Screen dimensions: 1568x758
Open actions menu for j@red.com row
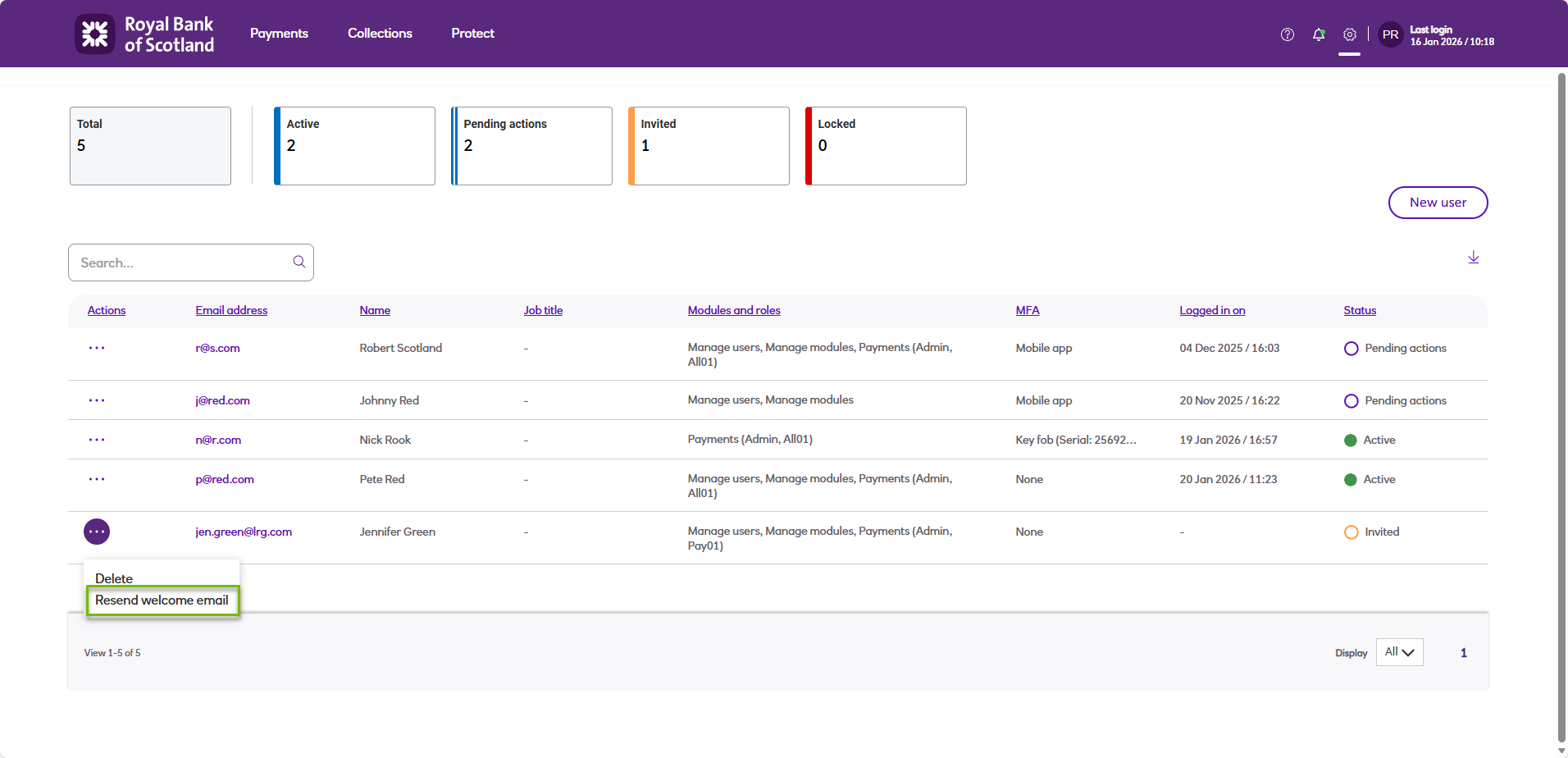coord(97,400)
